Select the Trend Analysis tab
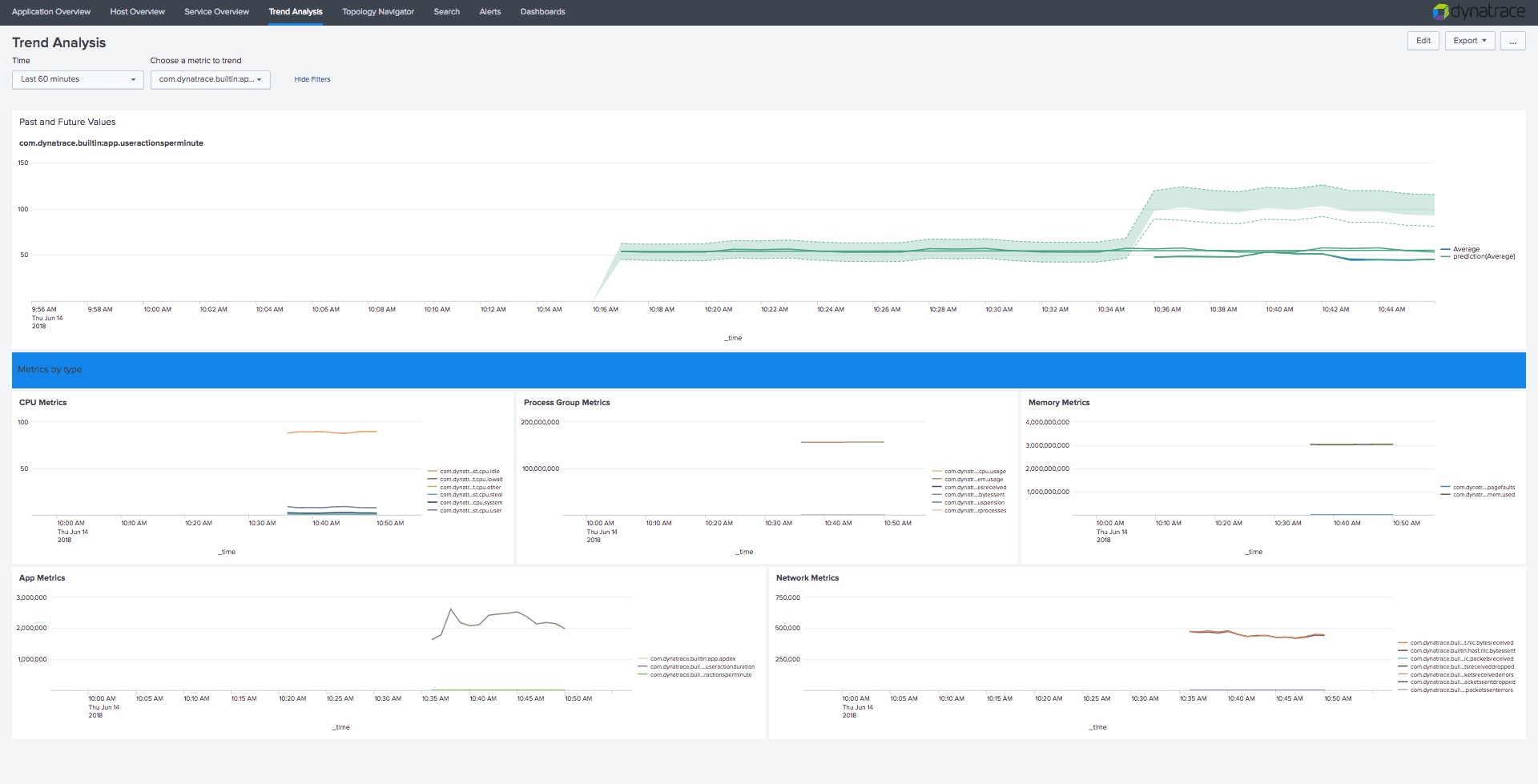Image resolution: width=1538 pixels, height=784 pixels. [296, 12]
